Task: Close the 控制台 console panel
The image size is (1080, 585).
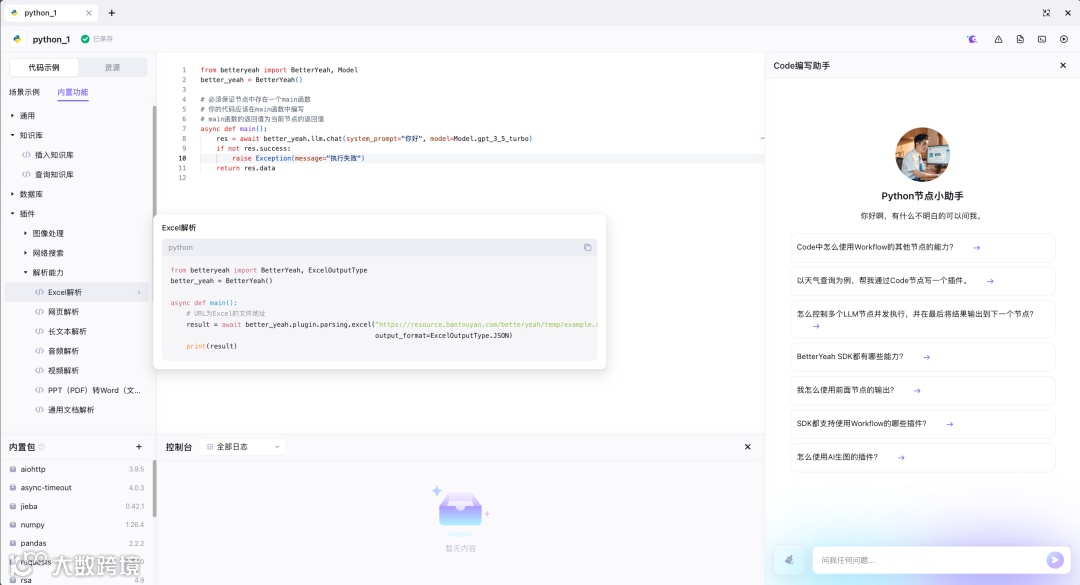Action: 748,447
